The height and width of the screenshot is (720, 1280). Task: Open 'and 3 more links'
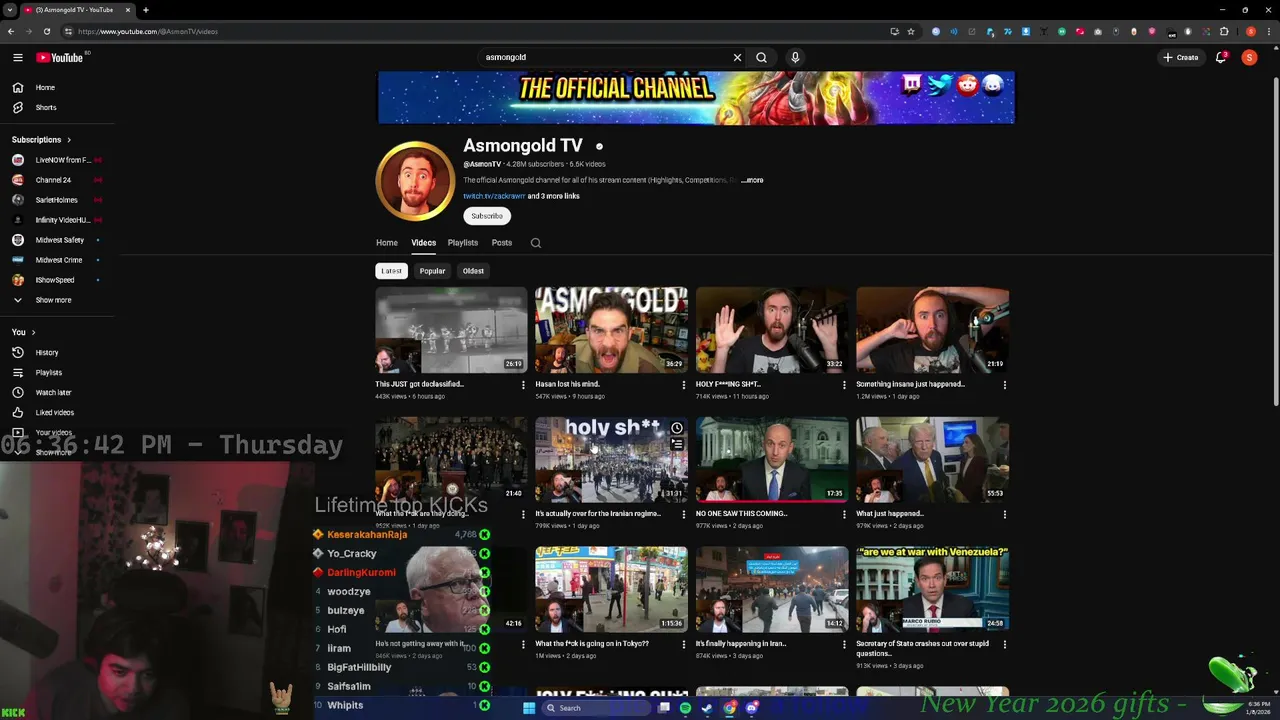[x=554, y=196]
